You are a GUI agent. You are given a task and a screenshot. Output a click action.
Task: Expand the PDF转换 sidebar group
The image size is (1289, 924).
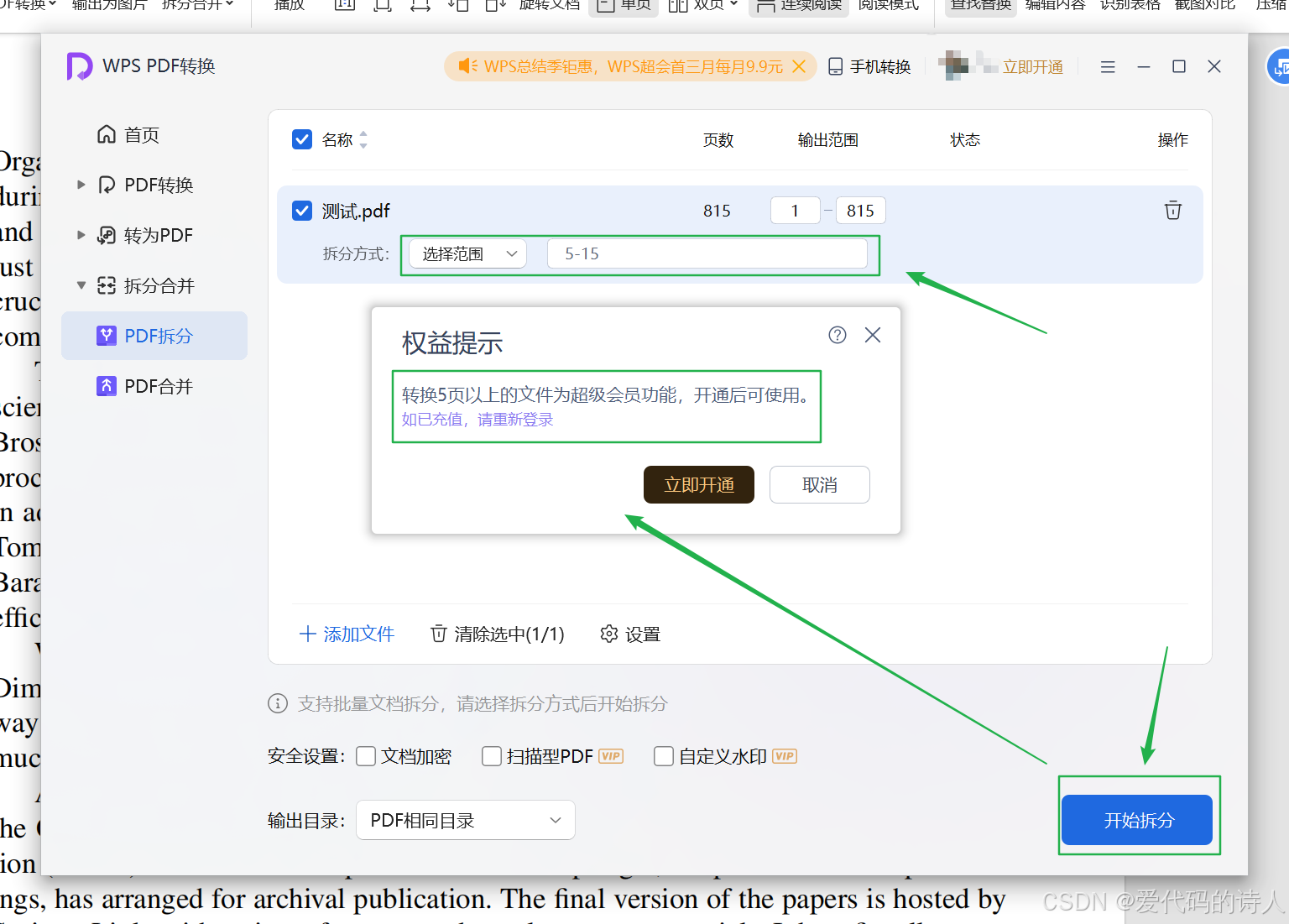pos(81,185)
